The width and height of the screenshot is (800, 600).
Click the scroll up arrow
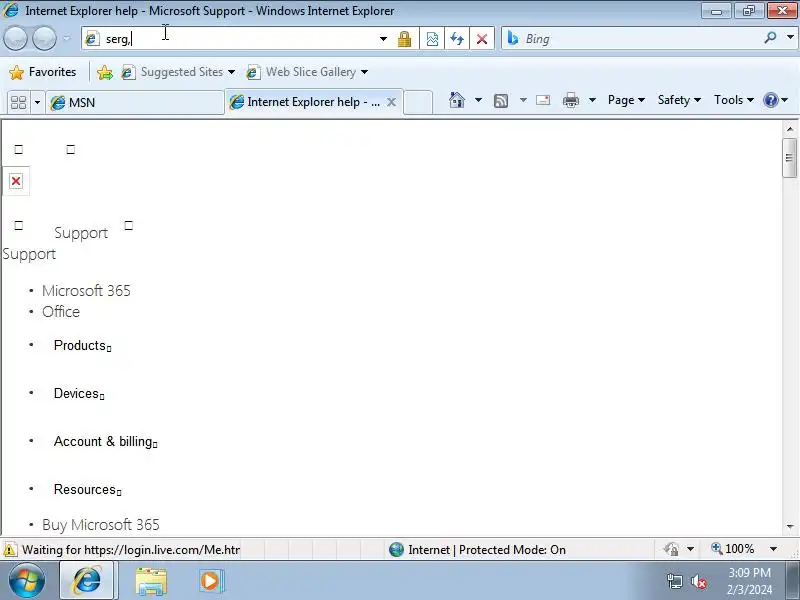pyautogui.click(x=790, y=129)
